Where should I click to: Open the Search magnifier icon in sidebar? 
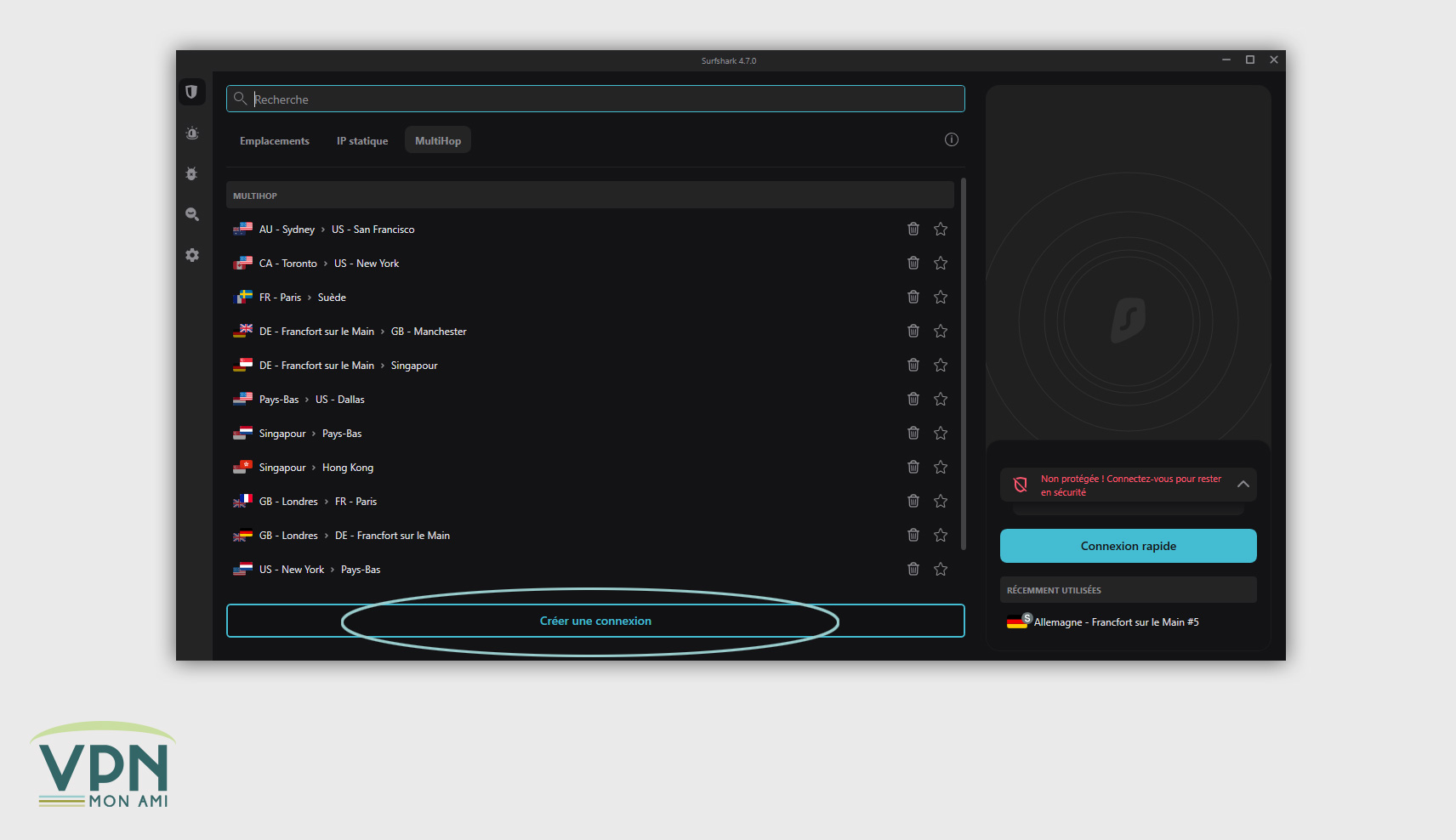tap(192, 214)
